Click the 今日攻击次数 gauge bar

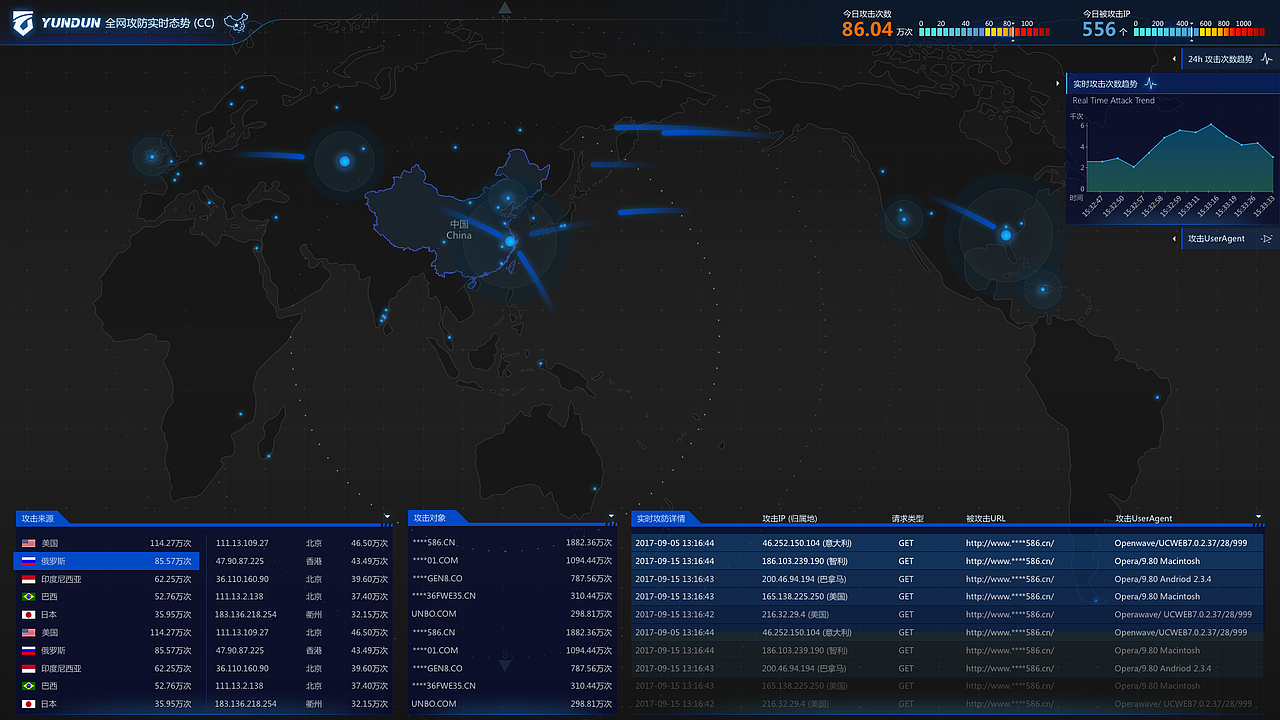984,32
